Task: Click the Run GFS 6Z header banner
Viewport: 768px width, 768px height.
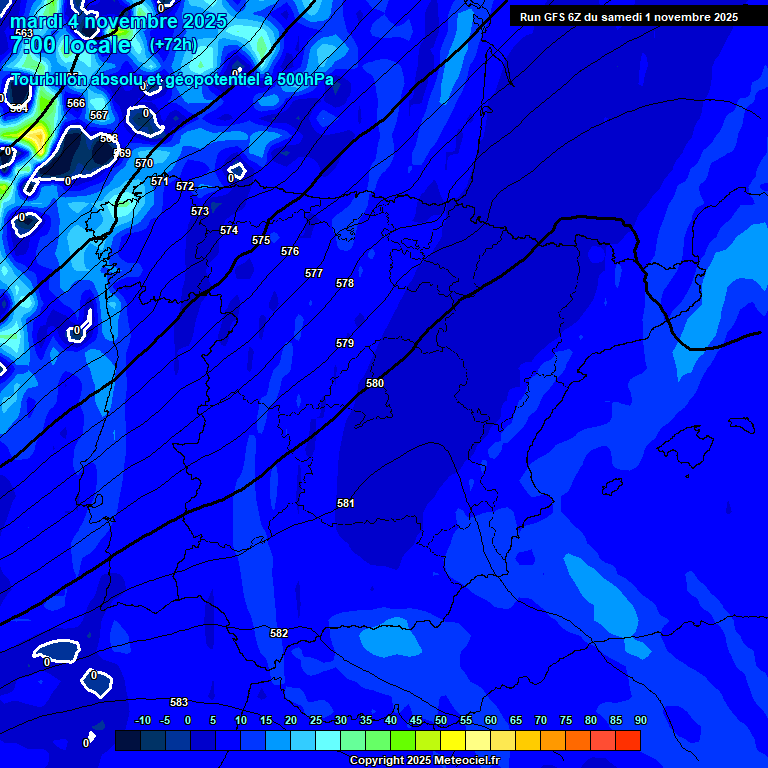Action: [629, 17]
